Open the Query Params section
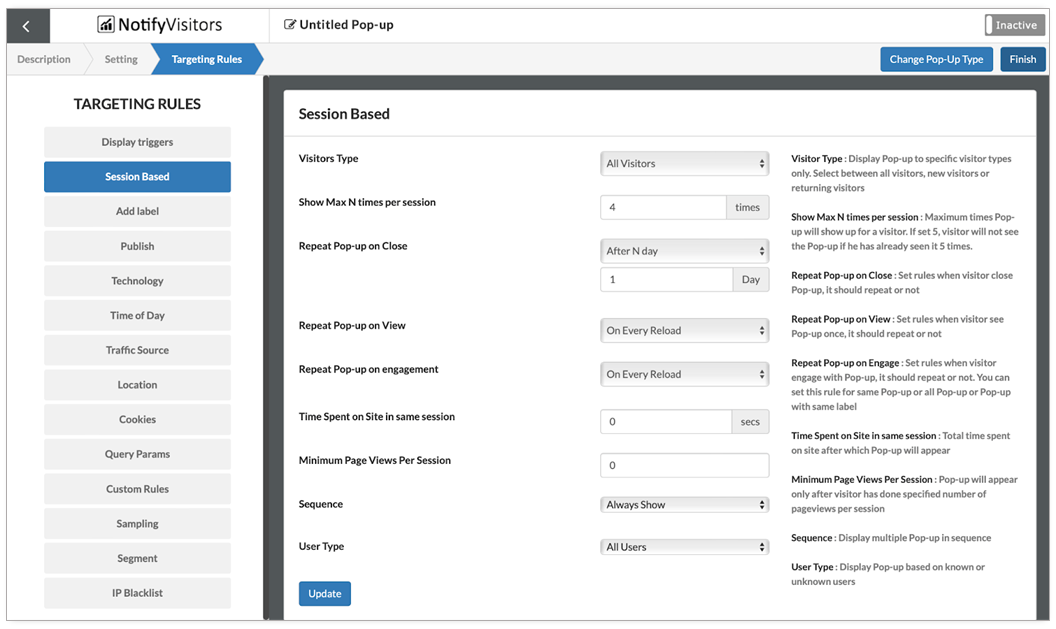This screenshot has width=1056, height=629. point(137,455)
